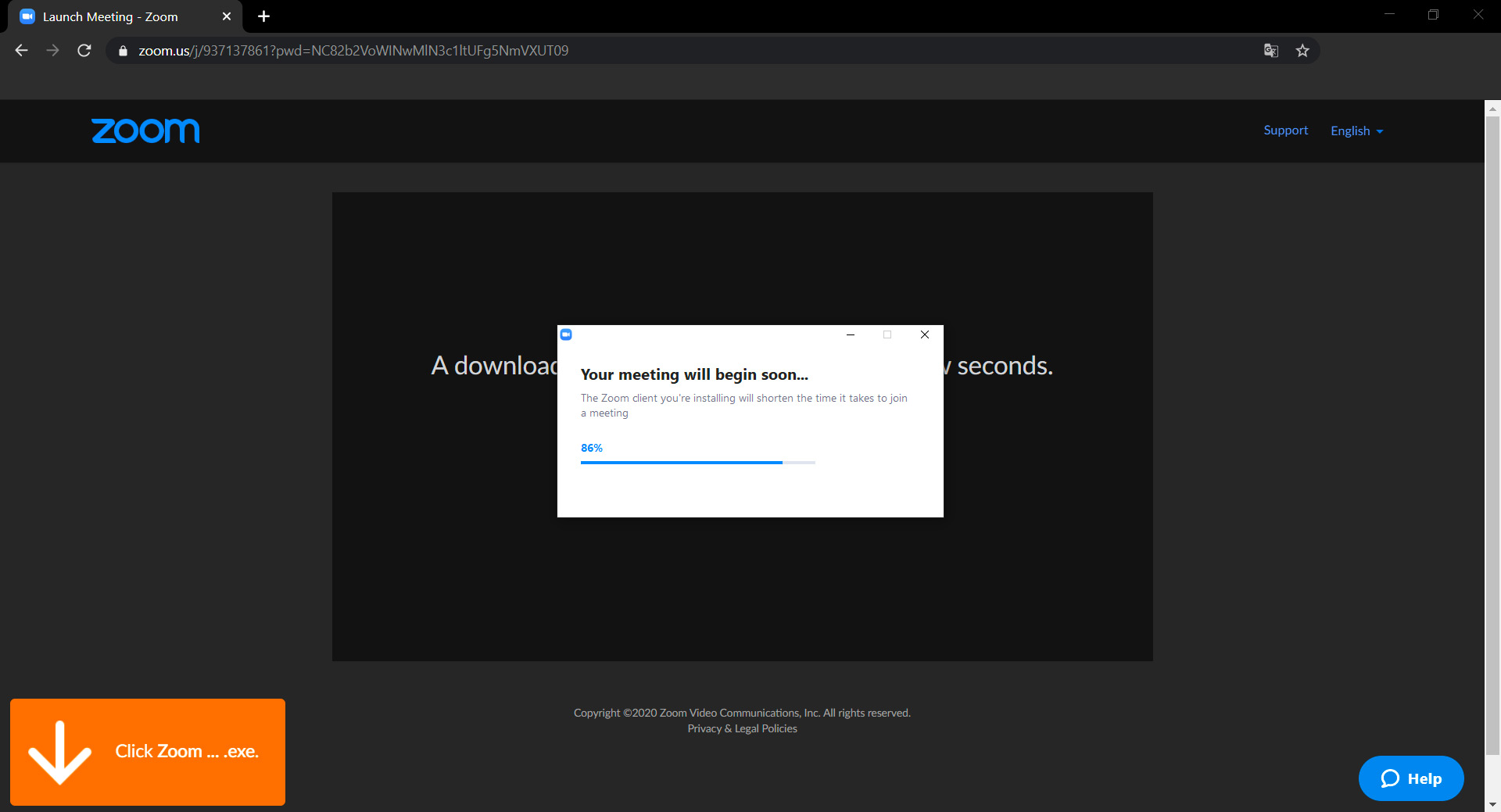1501x812 pixels.
Task: Click the browser forward arrow
Action: coord(52,51)
